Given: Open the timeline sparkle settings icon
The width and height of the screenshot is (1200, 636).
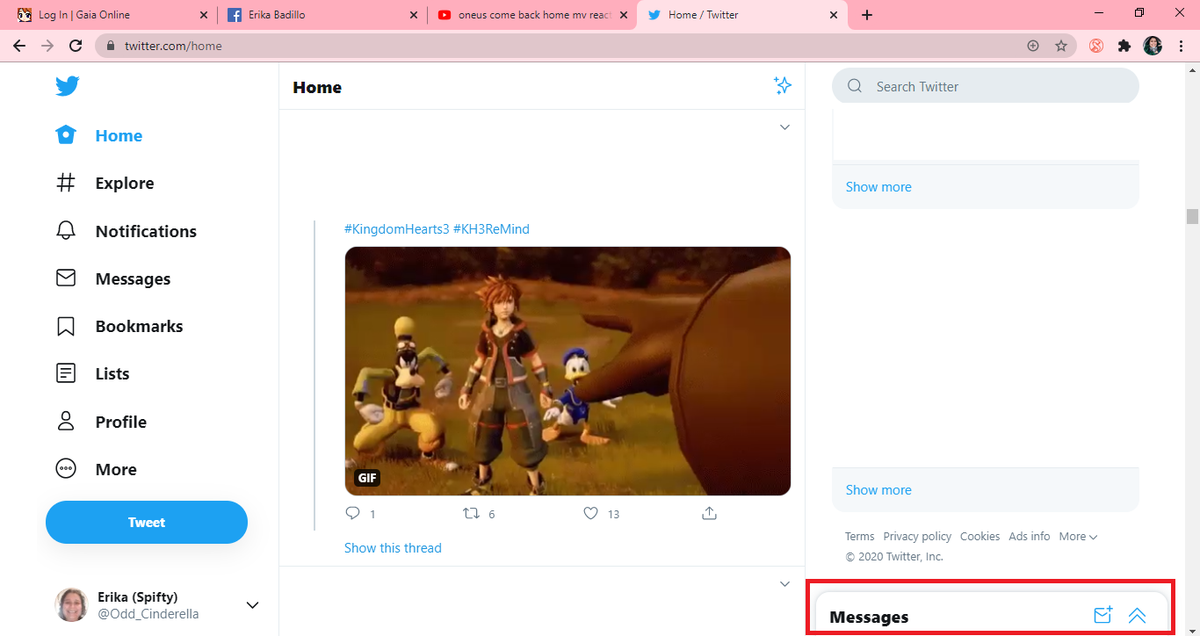Looking at the screenshot, I should pyautogui.click(x=783, y=86).
